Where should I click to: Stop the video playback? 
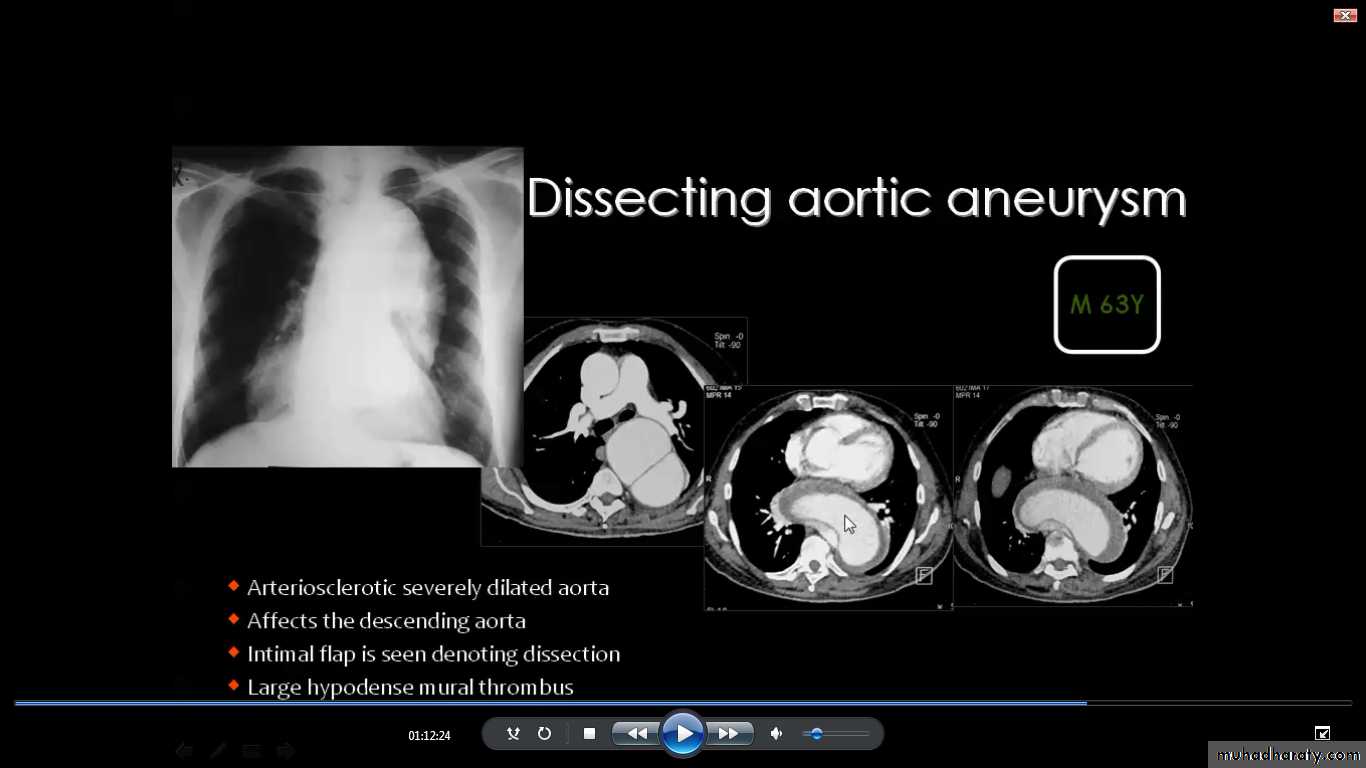tap(589, 734)
